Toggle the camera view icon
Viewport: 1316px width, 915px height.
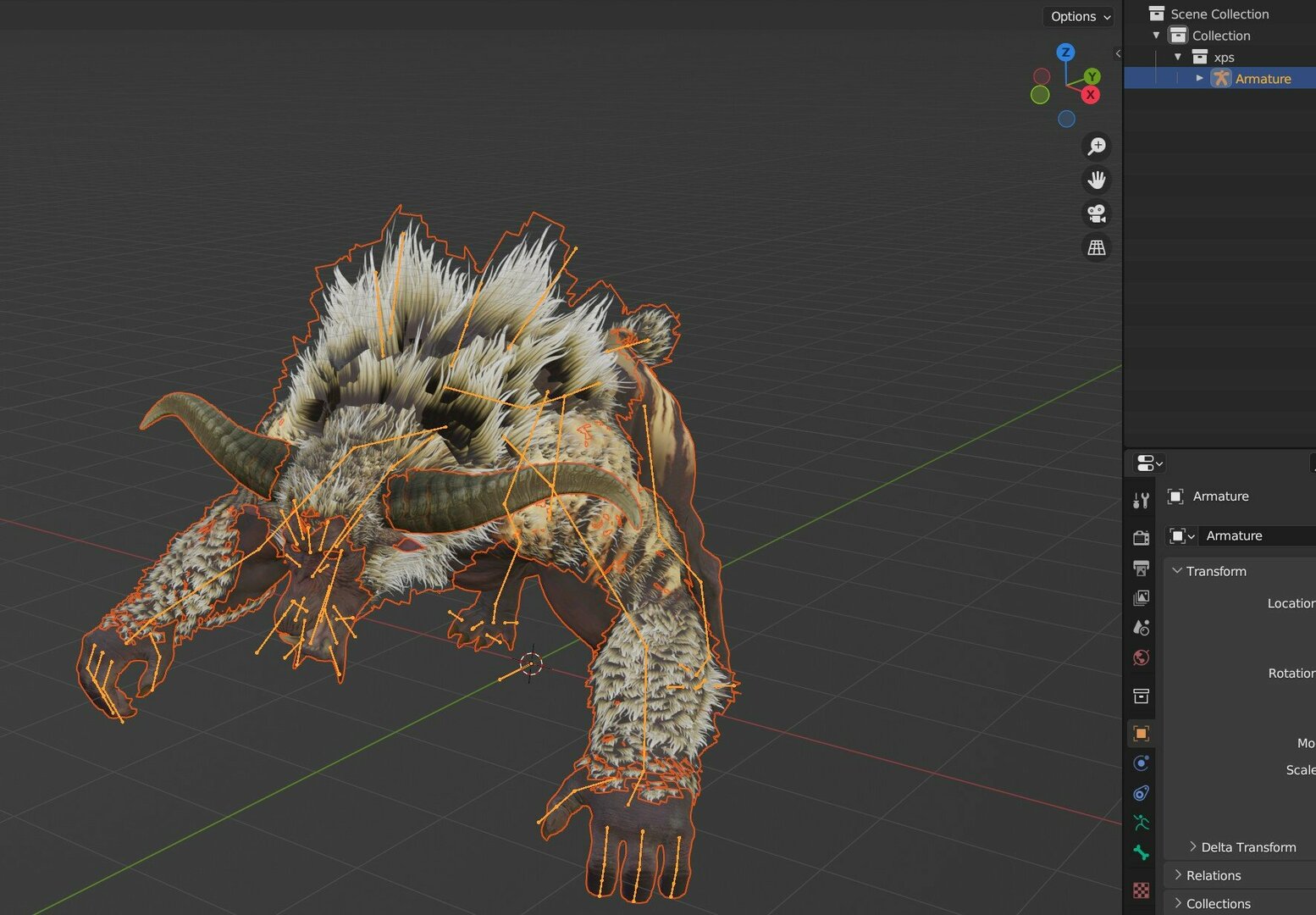tap(1097, 213)
